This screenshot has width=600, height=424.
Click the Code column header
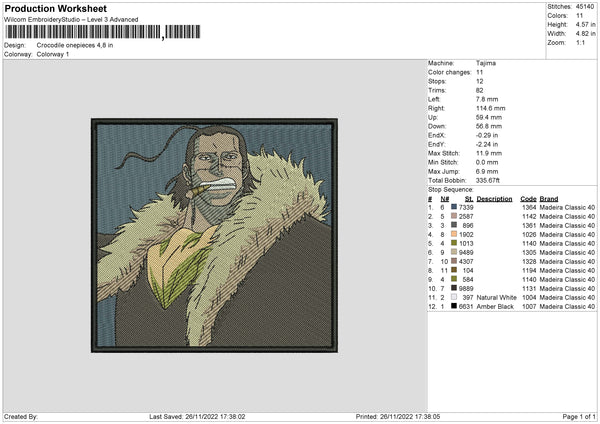[529, 198]
